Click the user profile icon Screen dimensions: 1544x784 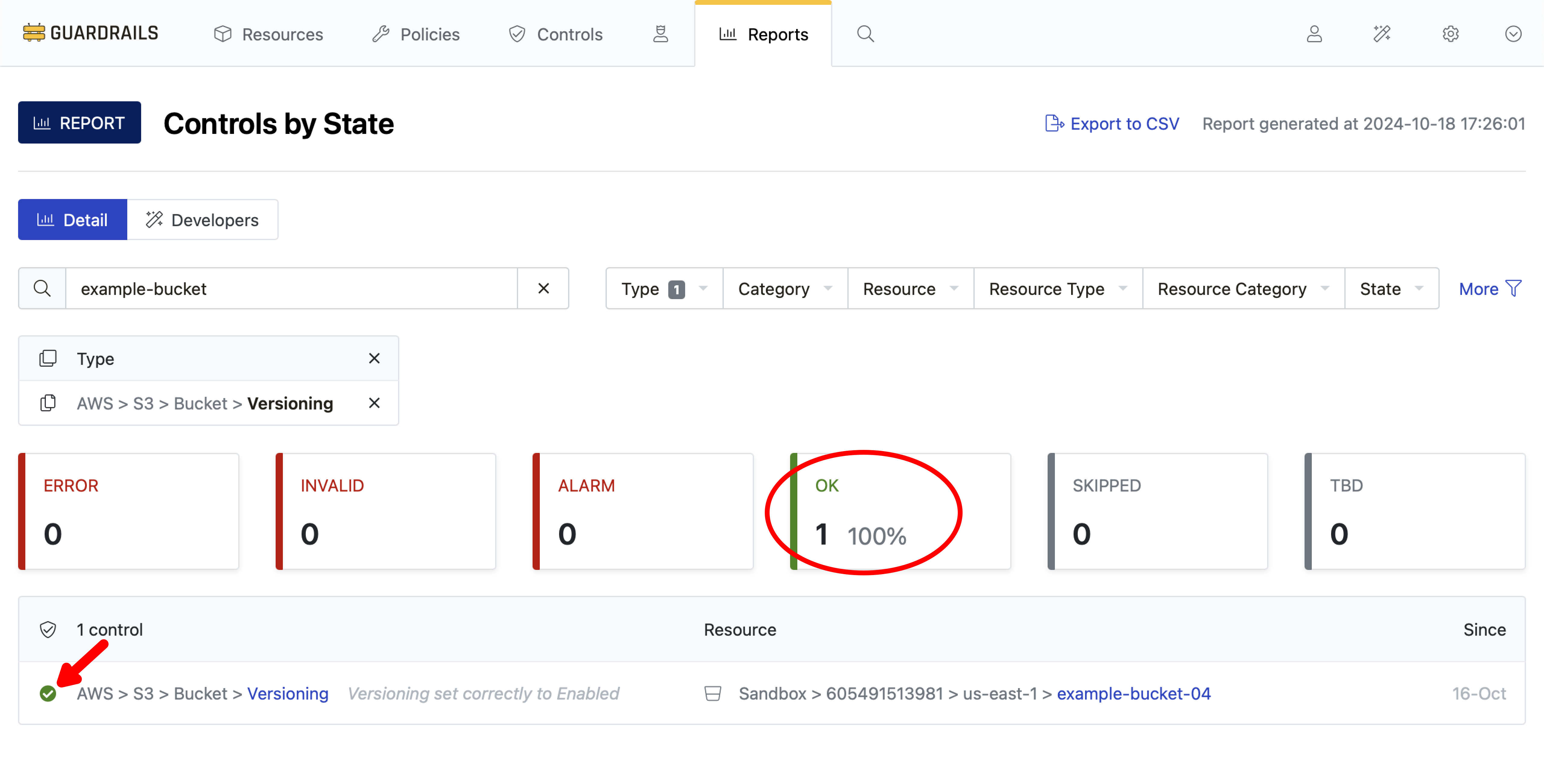1314,33
